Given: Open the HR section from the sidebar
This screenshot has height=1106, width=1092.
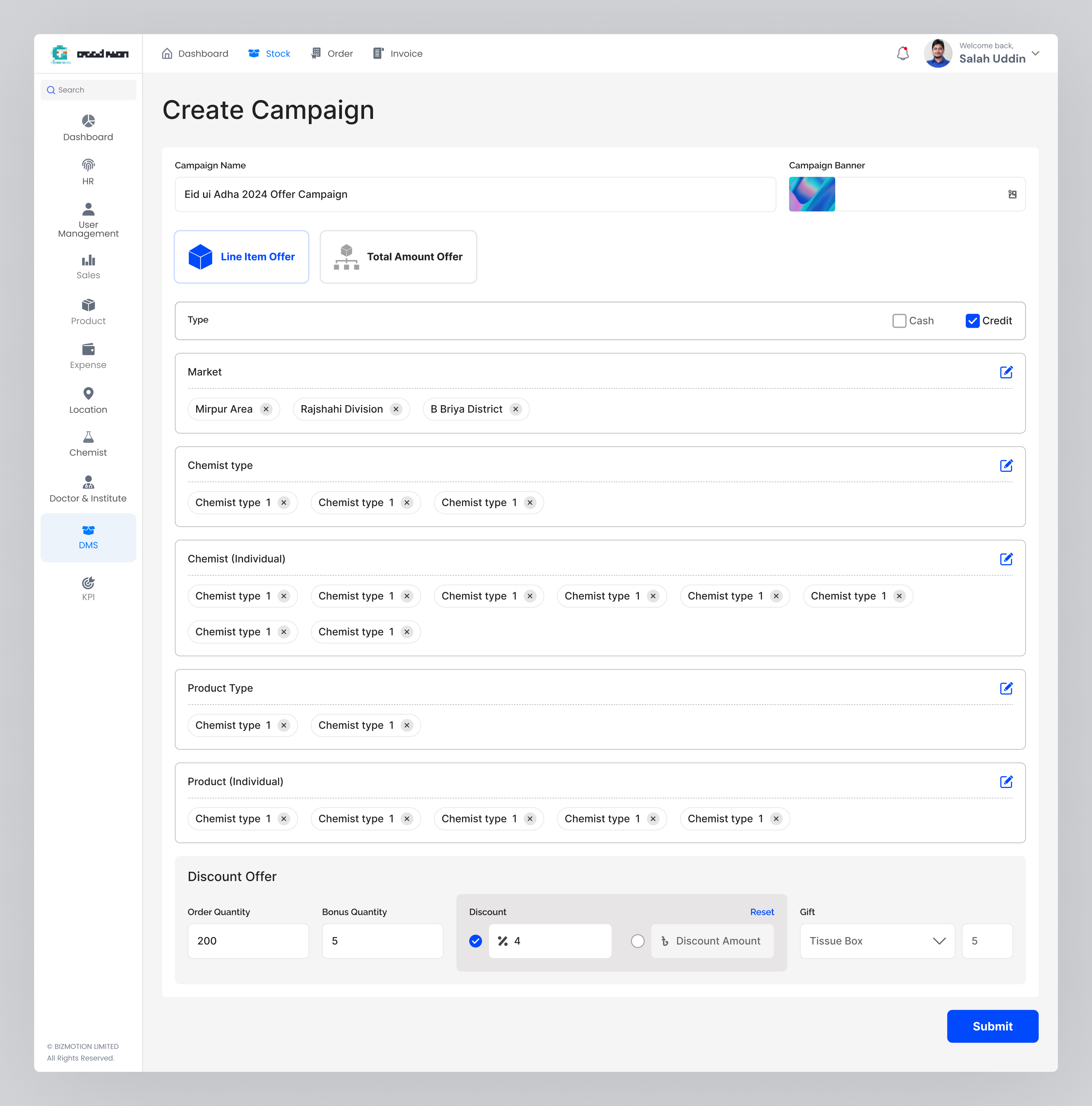Looking at the screenshot, I should [x=88, y=172].
